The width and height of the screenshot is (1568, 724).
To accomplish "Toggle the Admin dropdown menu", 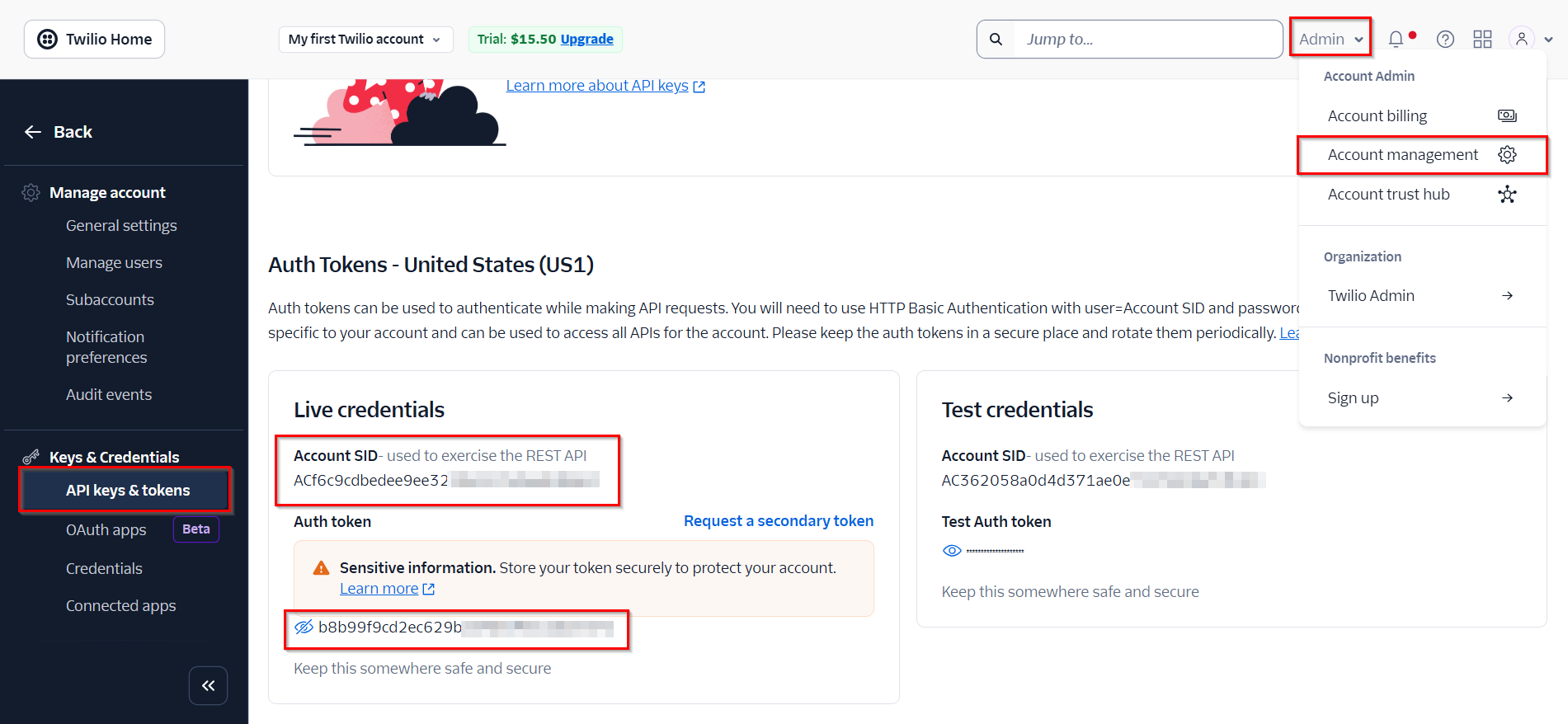I will [1330, 39].
